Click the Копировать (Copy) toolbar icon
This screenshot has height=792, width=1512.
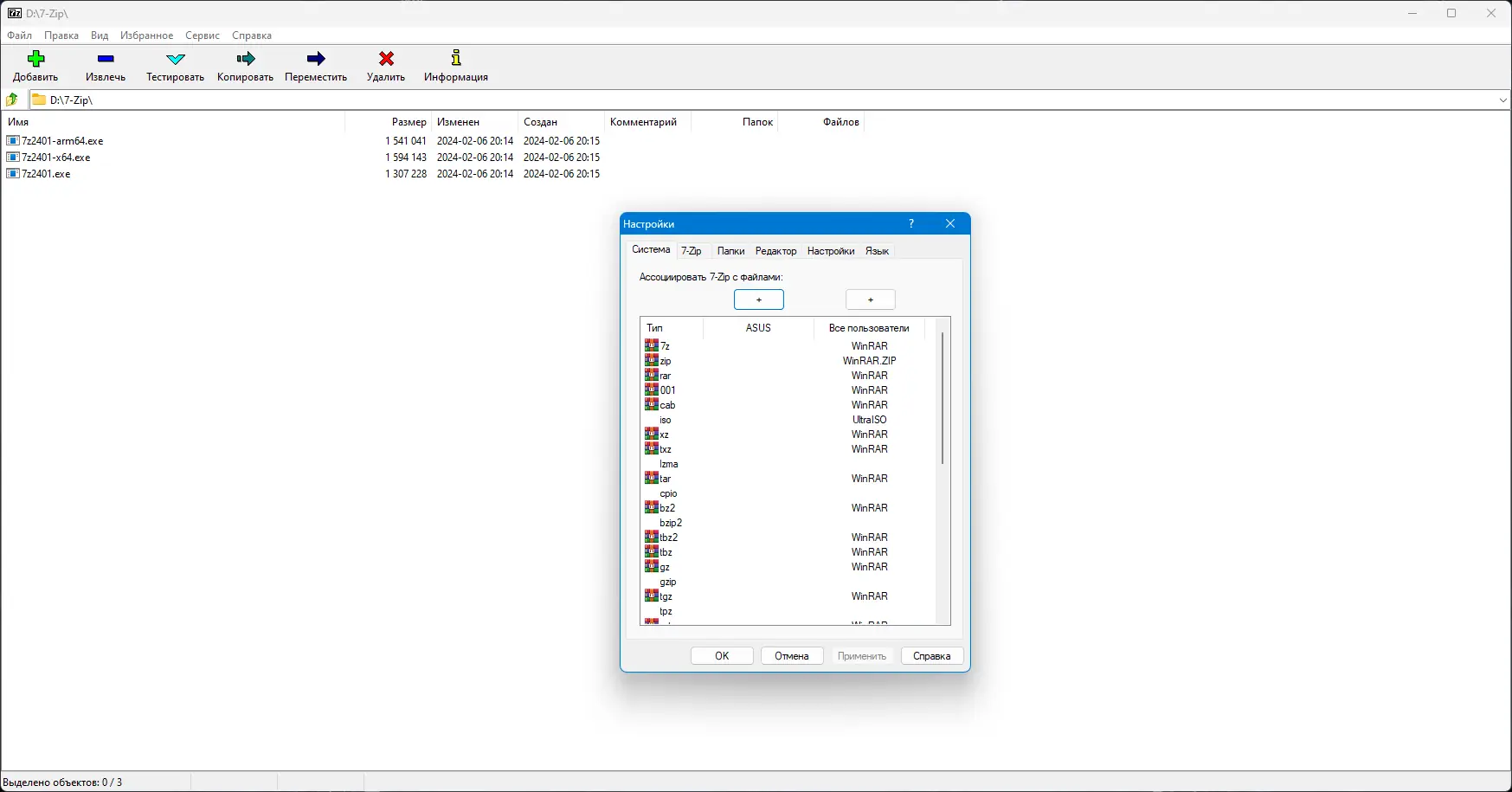pos(246,60)
